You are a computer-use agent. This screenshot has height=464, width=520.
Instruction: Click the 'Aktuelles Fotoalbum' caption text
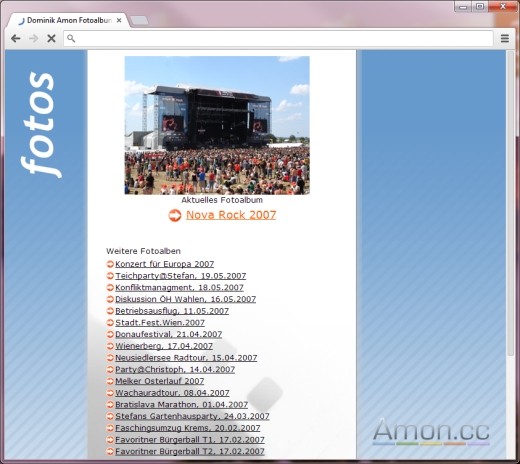pos(222,200)
